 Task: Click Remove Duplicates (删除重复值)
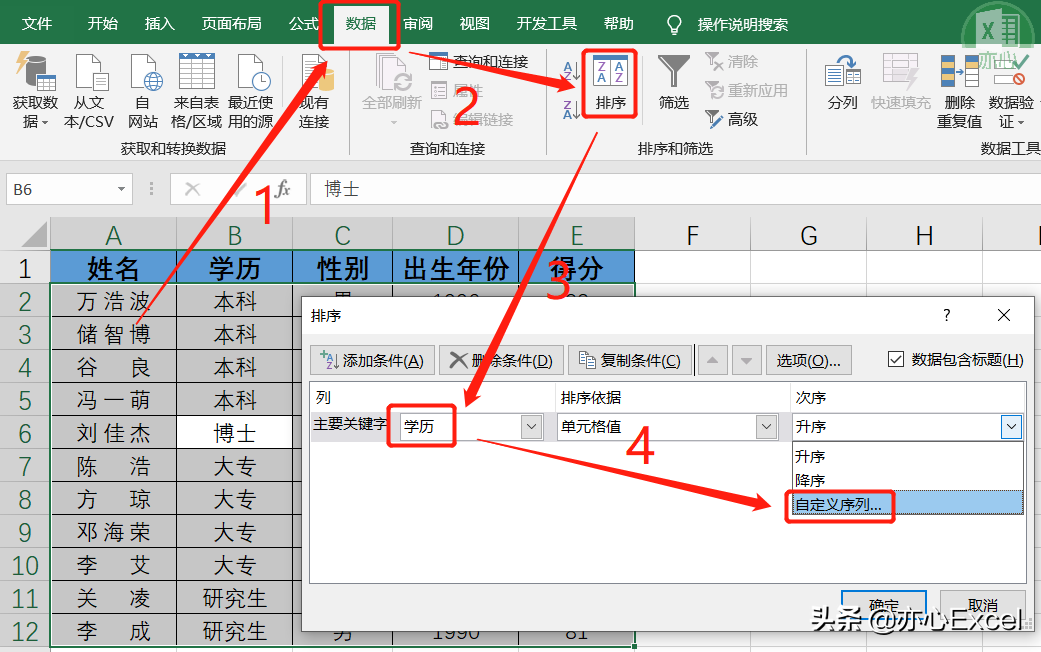tap(959, 91)
